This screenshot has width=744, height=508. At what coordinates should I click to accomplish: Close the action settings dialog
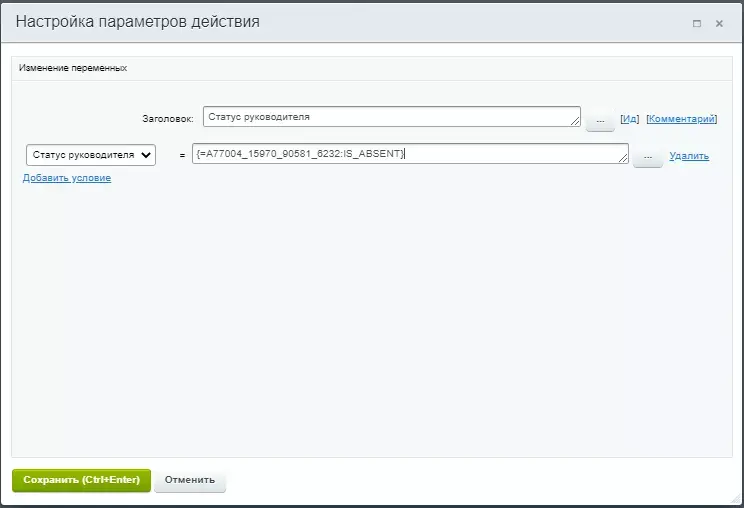pos(719,23)
